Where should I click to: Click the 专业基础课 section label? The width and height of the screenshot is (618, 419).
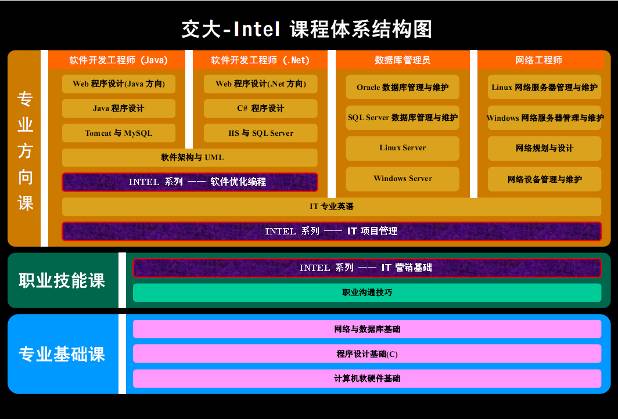click(61, 355)
